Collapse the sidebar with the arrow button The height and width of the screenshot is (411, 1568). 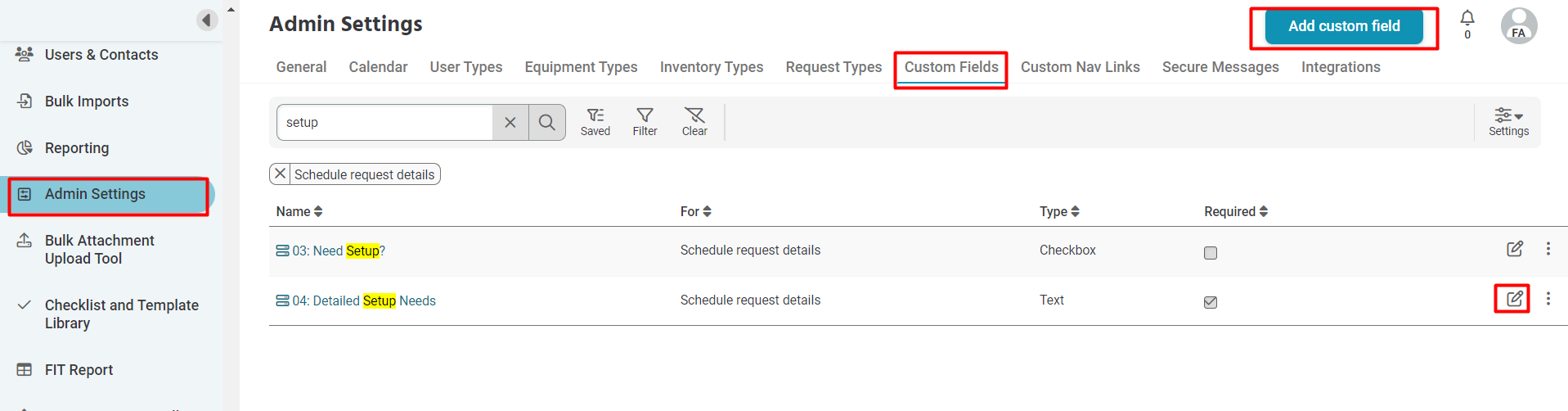208,20
